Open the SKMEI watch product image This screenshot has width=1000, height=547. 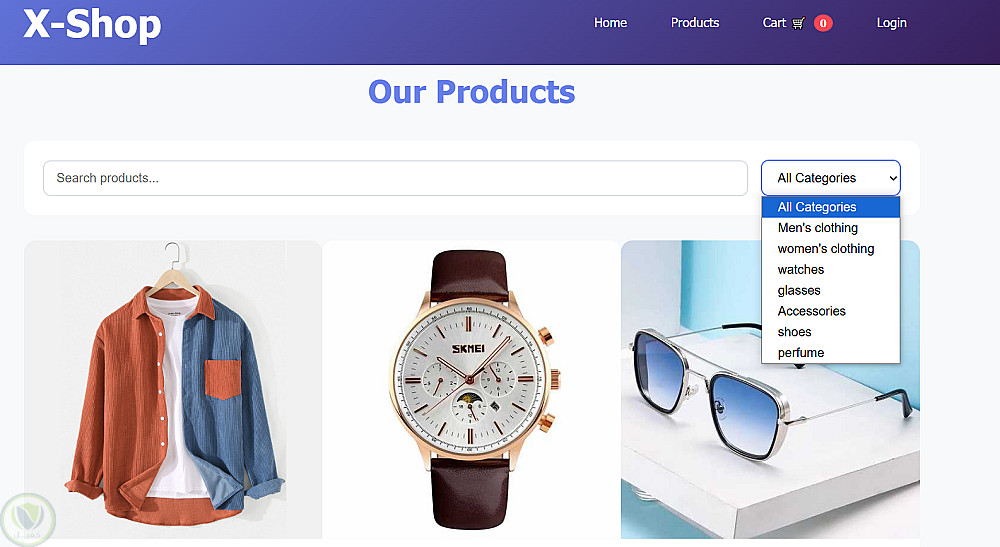coord(471,390)
